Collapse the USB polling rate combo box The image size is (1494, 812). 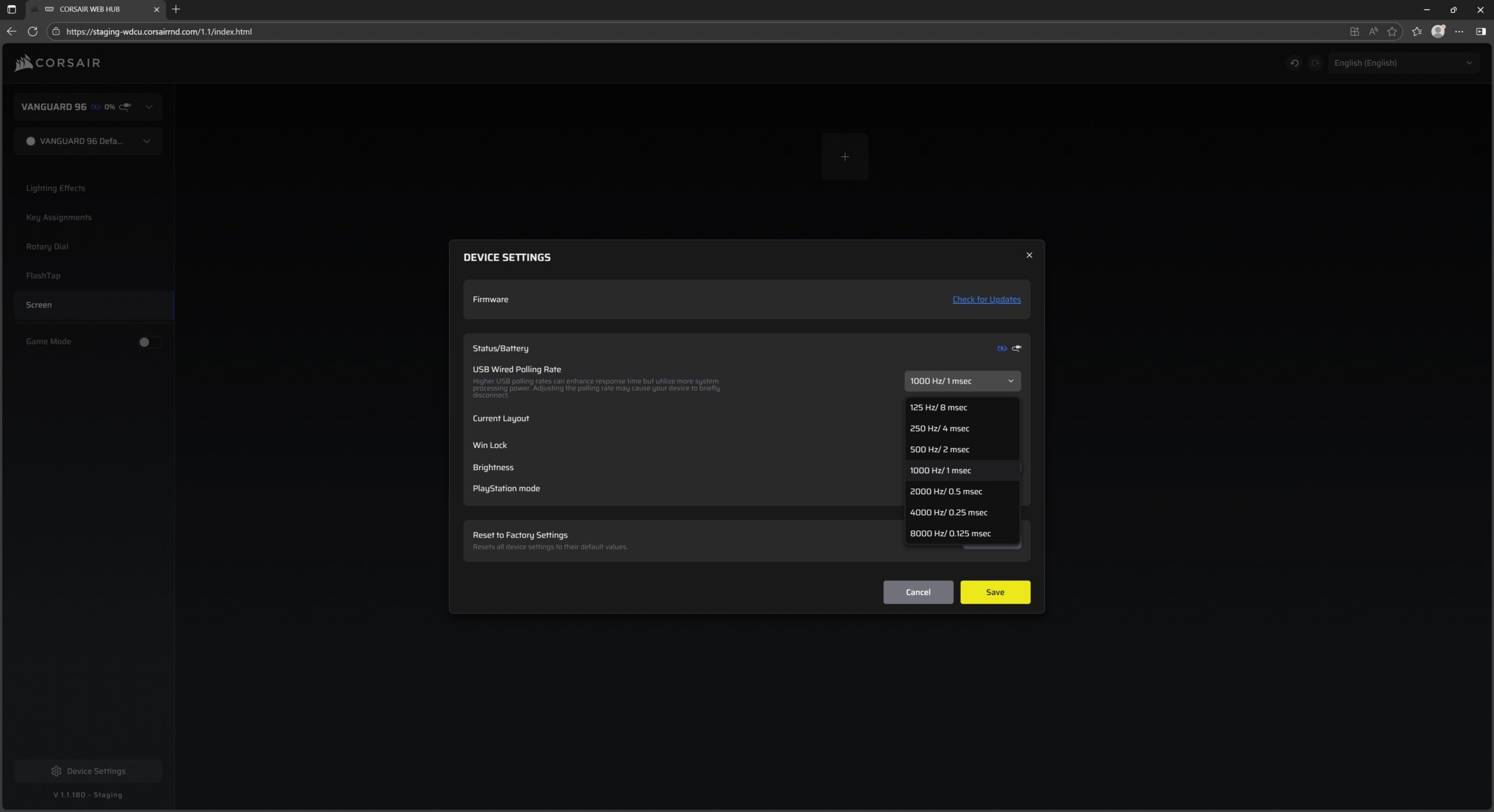[x=962, y=381]
